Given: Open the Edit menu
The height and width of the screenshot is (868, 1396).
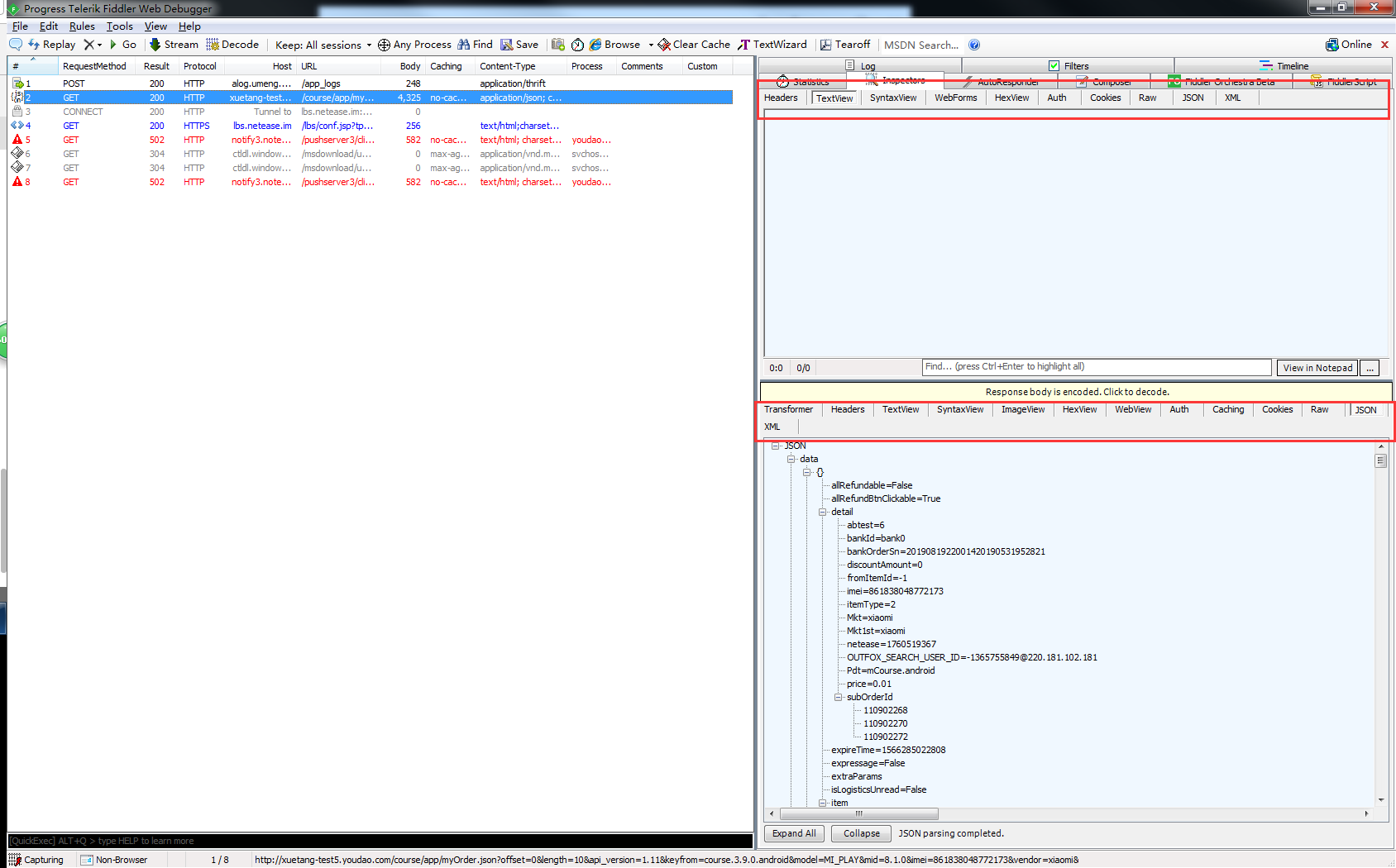Looking at the screenshot, I should [x=49, y=26].
